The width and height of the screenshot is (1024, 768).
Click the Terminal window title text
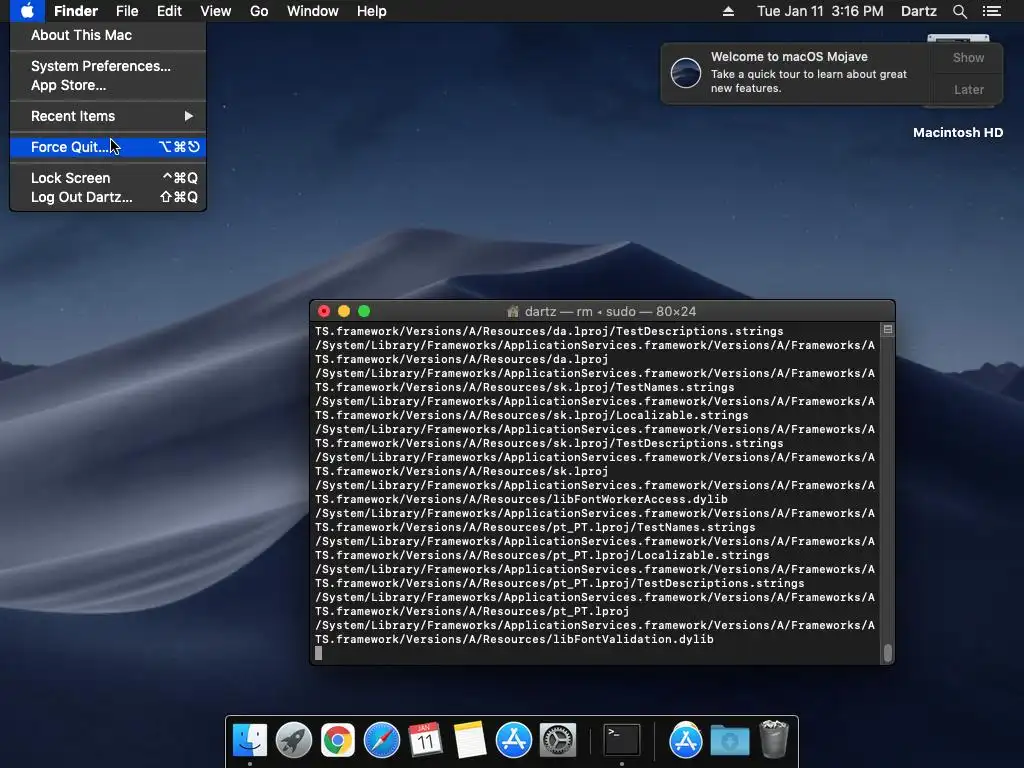[610, 312]
